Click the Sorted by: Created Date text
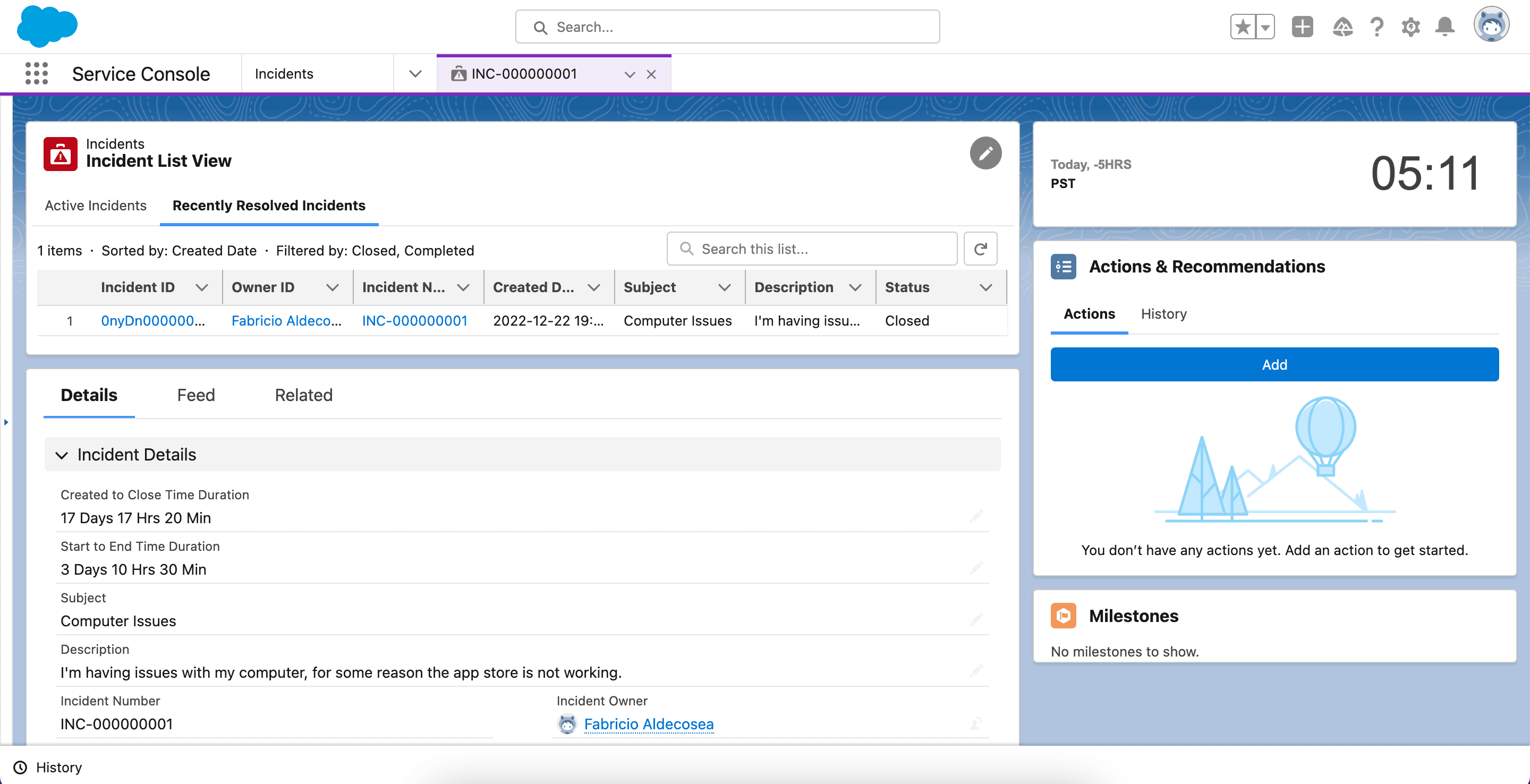The height and width of the screenshot is (784, 1530). point(179,250)
